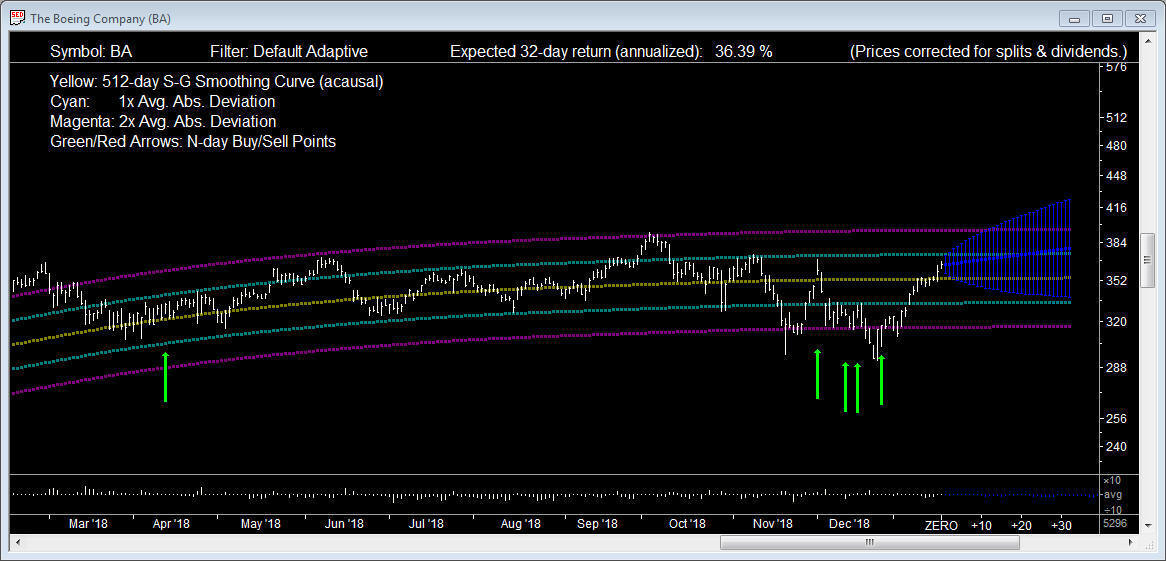Click the '+30' forecast axis label
The height and width of the screenshot is (561, 1166).
[1060, 525]
